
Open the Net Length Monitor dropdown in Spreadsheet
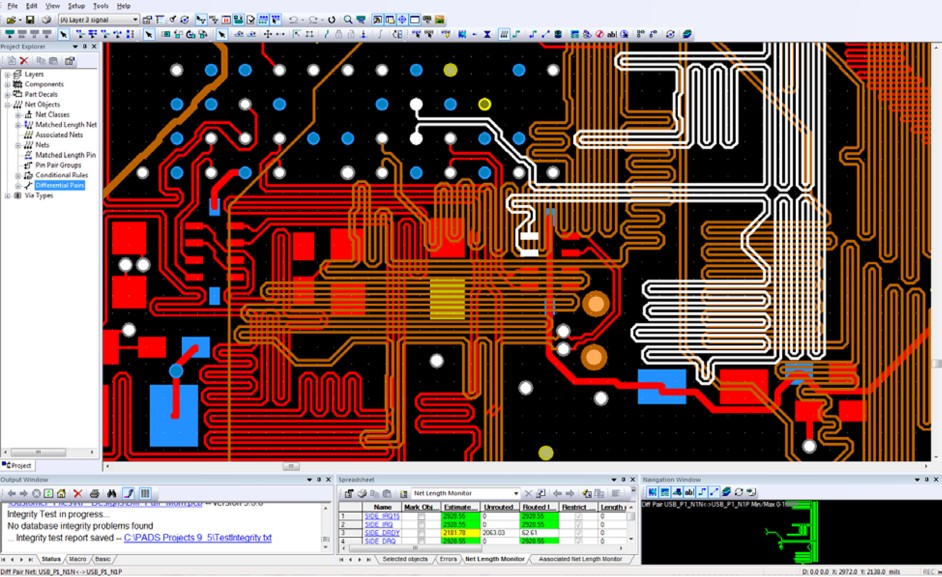click(515, 494)
